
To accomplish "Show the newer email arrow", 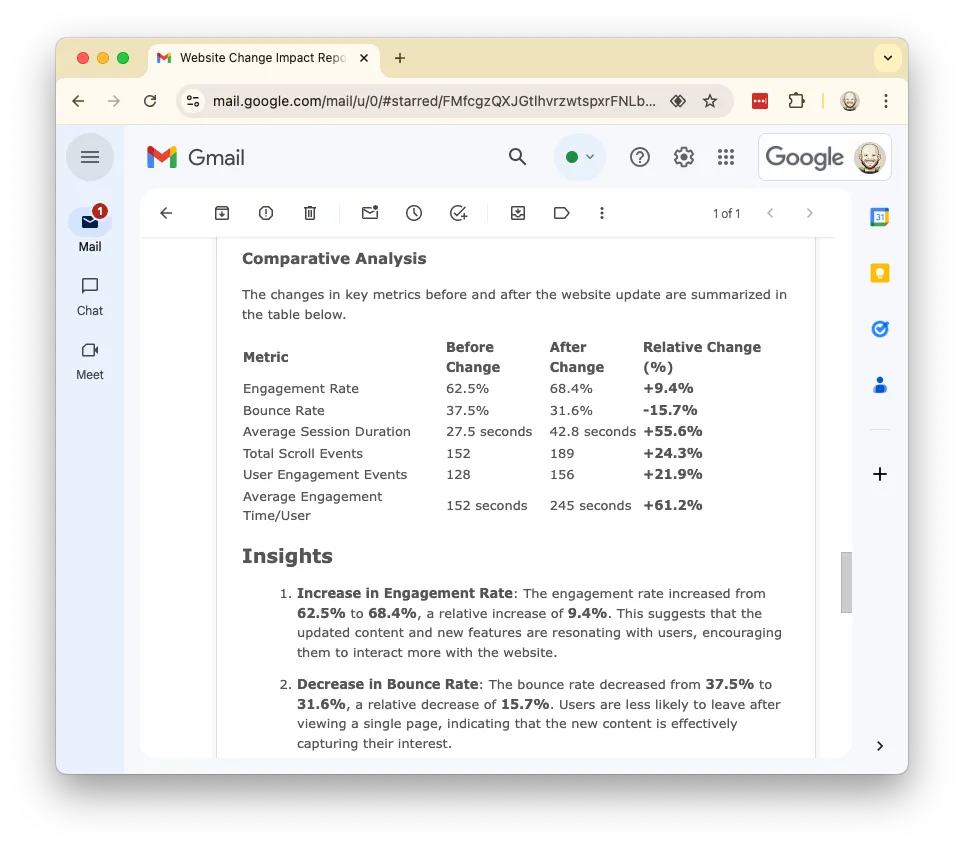I will (770, 213).
